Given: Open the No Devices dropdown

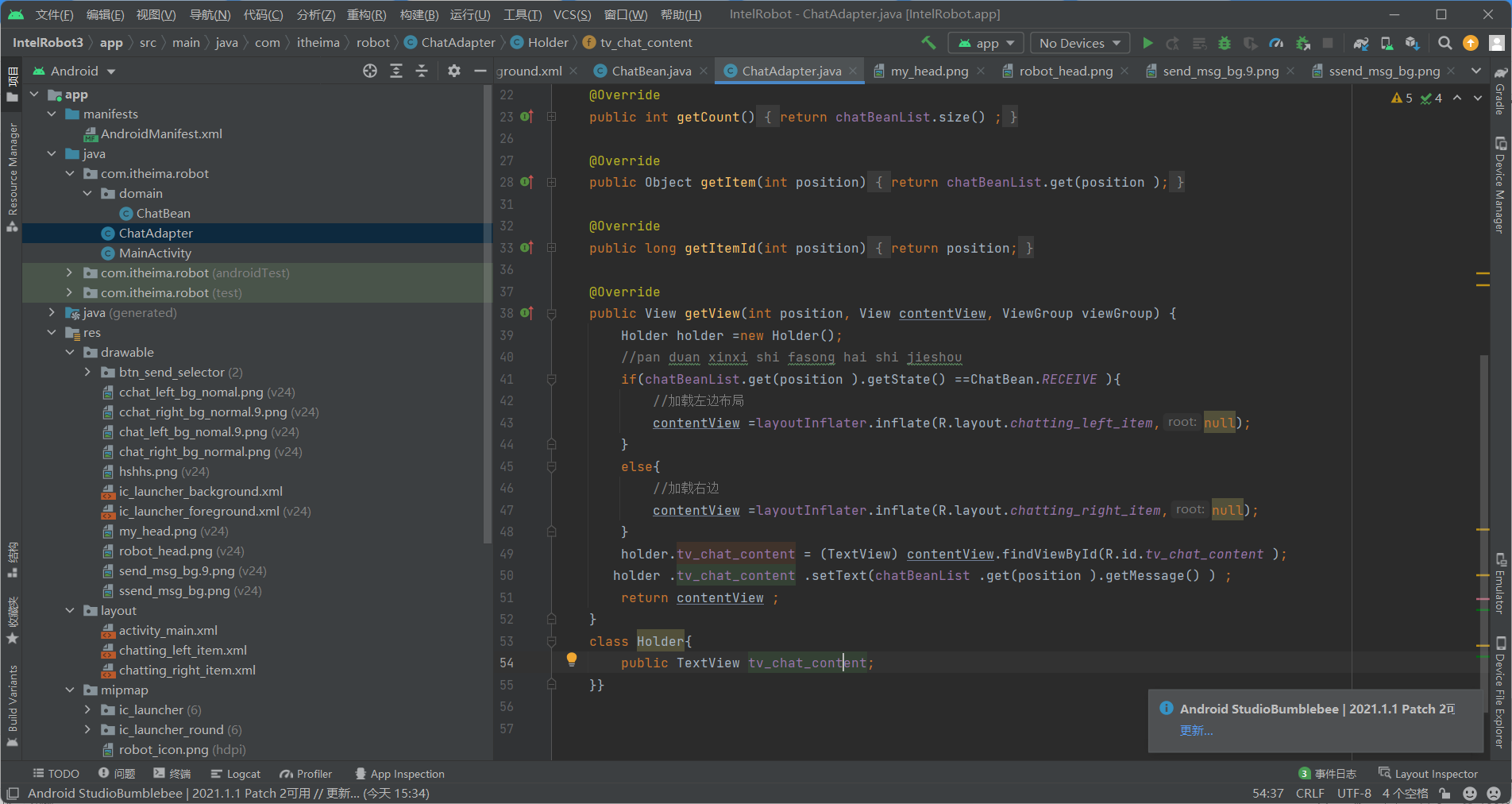Looking at the screenshot, I should coord(1078,43).
